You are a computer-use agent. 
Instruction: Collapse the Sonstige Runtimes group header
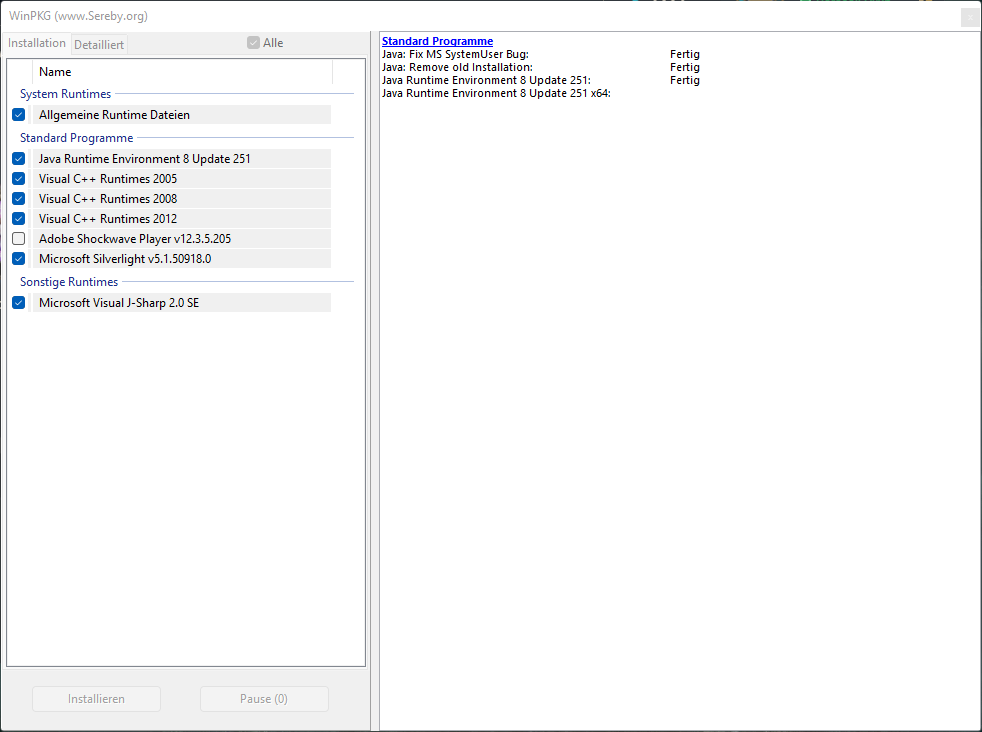[x=69, y=282]
